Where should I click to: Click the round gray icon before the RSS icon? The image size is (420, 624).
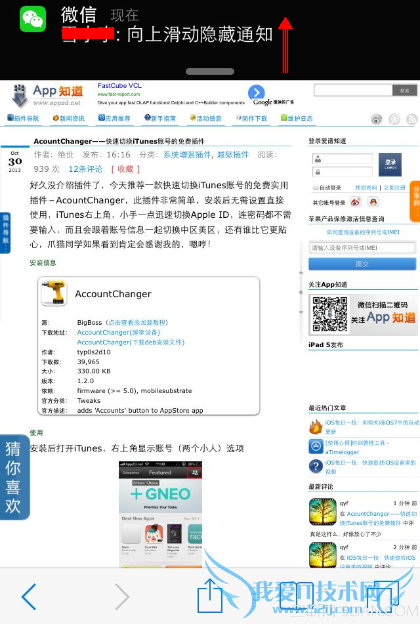(x=394, y=119)
